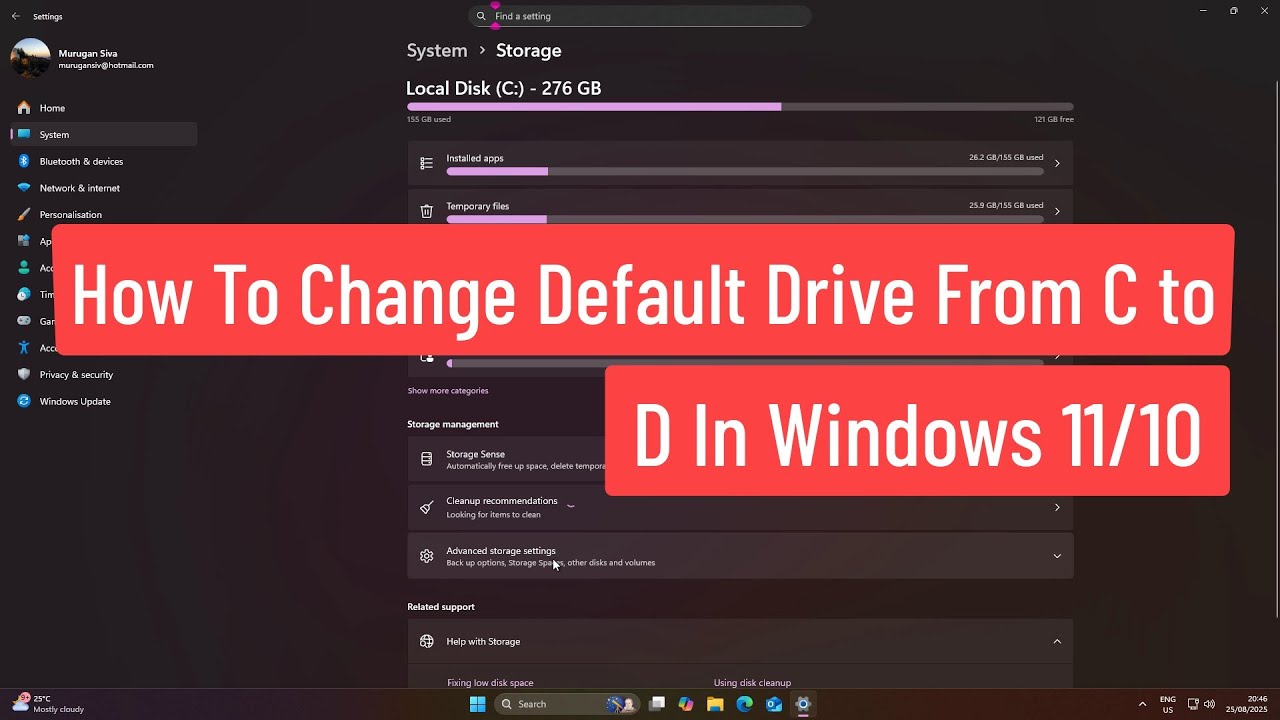Open Microsoft Edge from the taskbar
The image size is (1280, 720).
(x=744, y=704)
